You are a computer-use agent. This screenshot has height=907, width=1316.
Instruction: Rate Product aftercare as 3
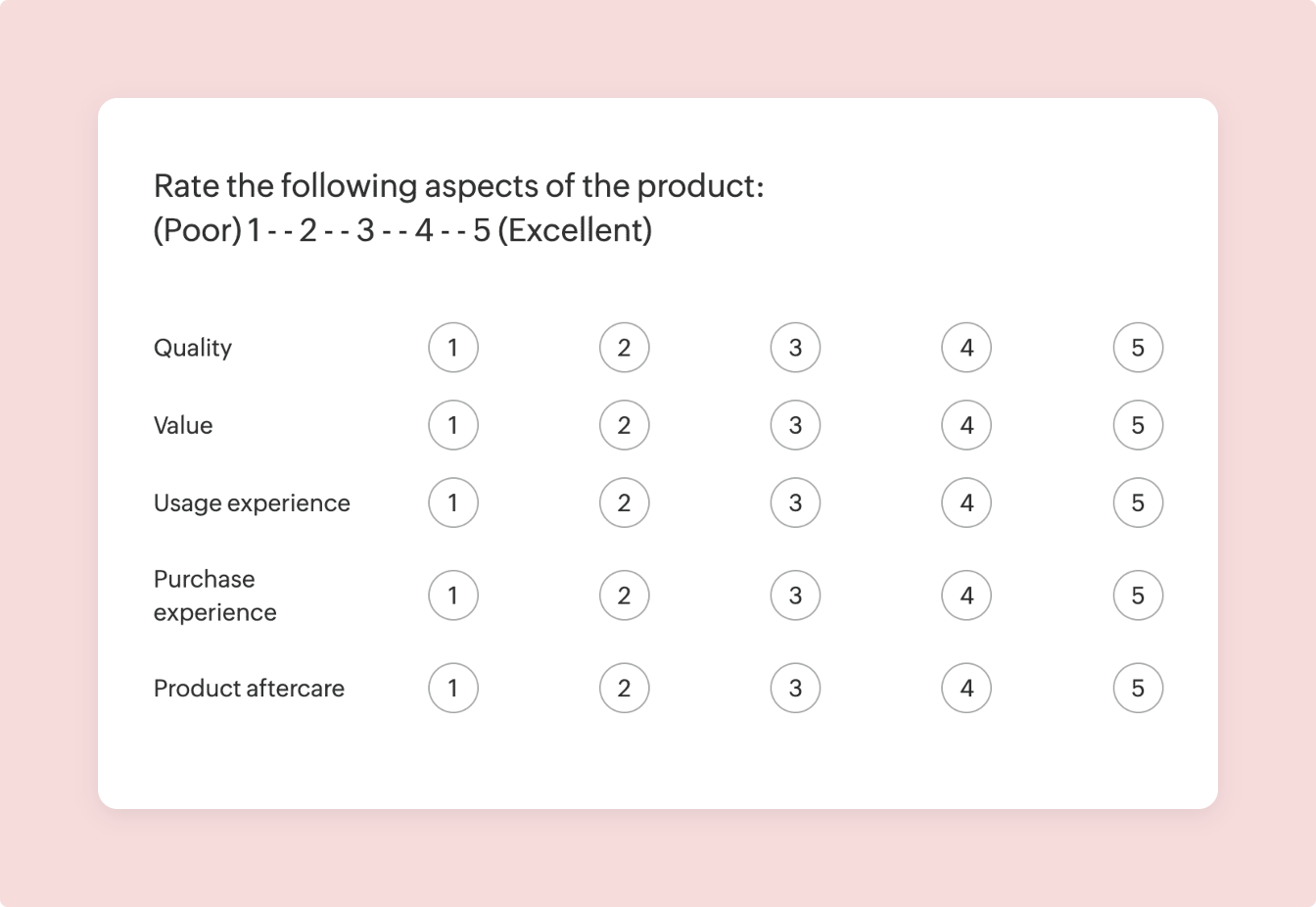pos(795,689)
